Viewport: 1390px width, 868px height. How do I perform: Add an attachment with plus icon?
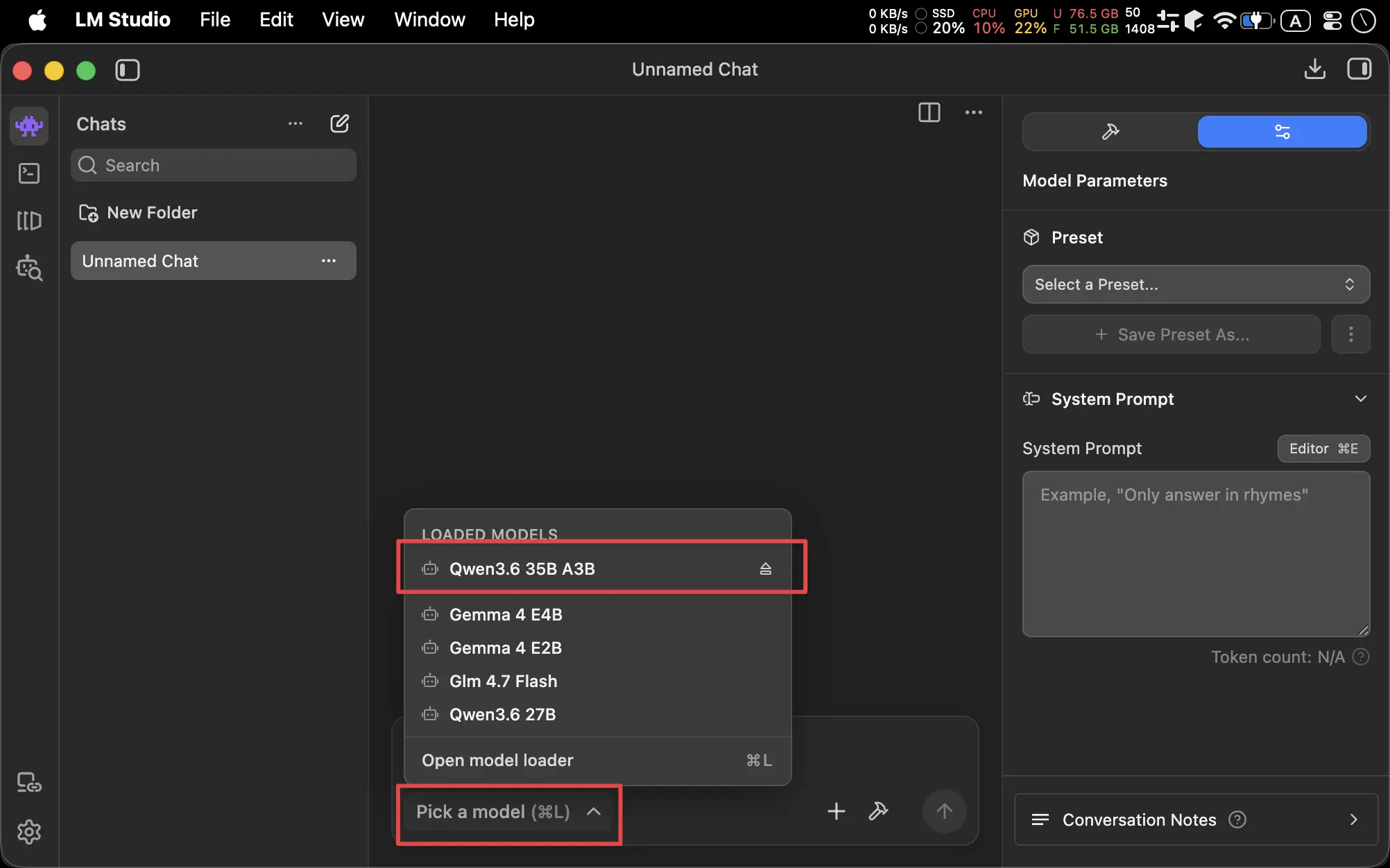click(x=836, y=811)
